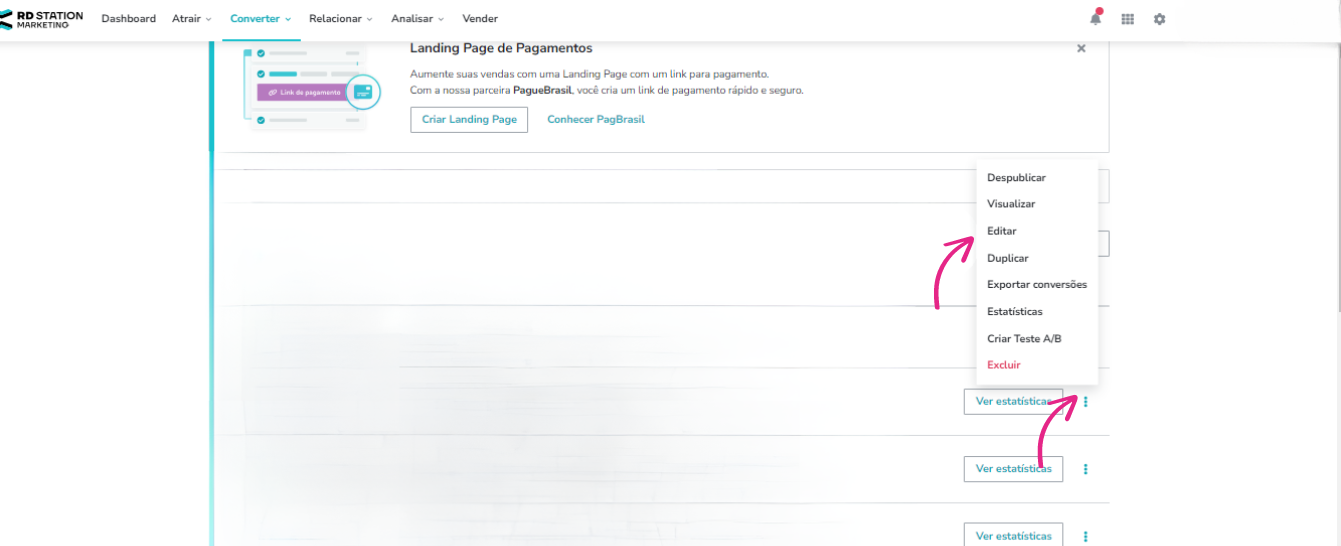Expand the Analisar dropdown
Image resolution: width=1341 pixels, height=546 pixels.
click(418, 19)
